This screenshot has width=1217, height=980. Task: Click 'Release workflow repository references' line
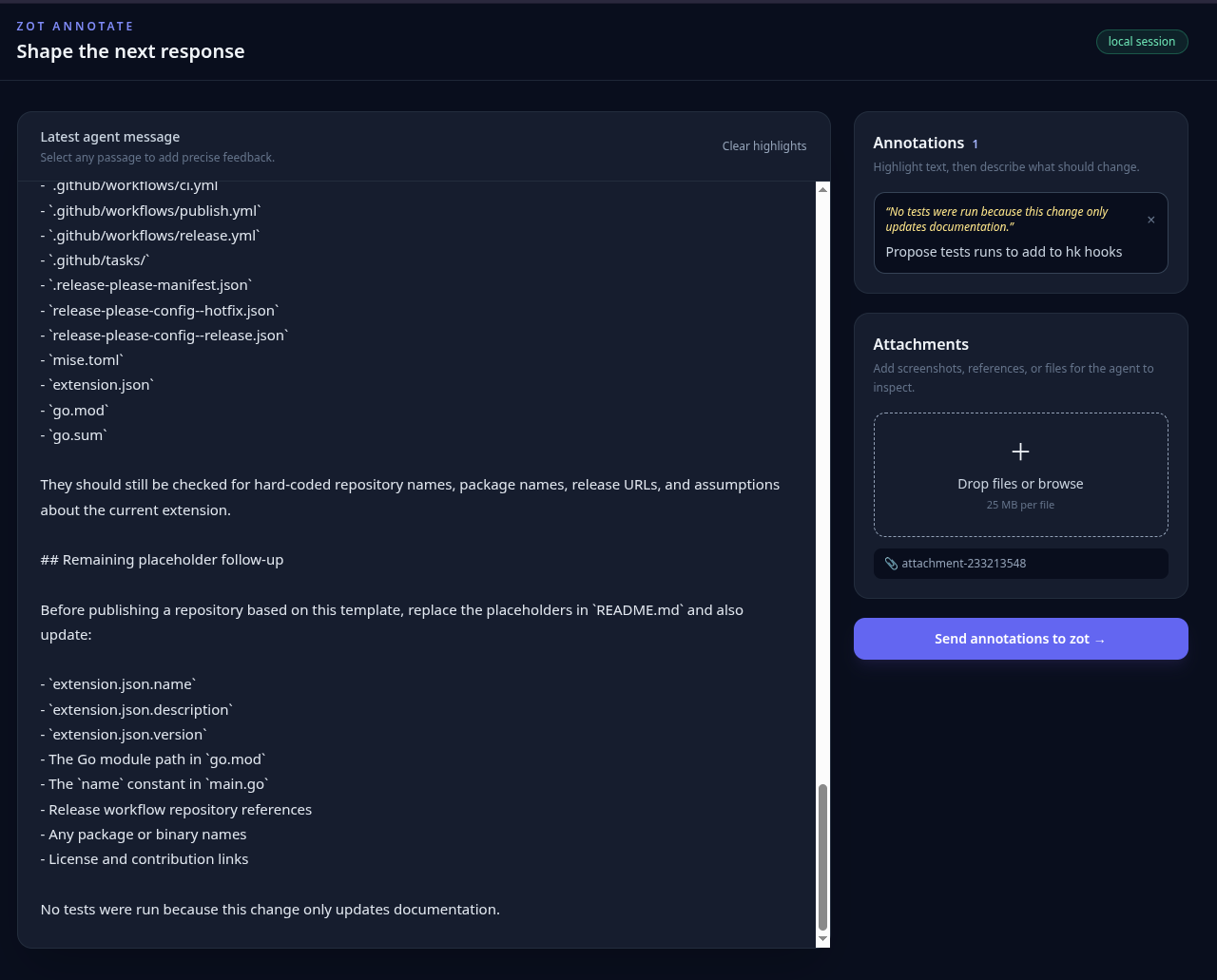pos(176,810)
